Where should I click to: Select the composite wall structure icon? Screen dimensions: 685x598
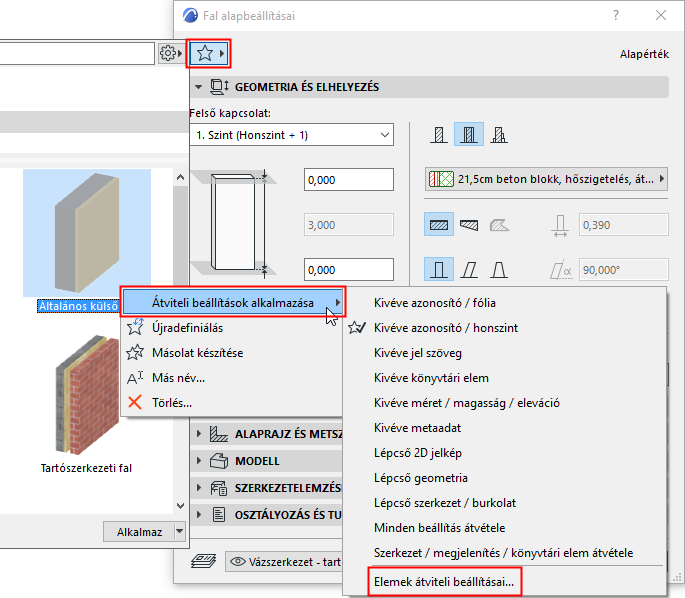(x=469, y=134)
